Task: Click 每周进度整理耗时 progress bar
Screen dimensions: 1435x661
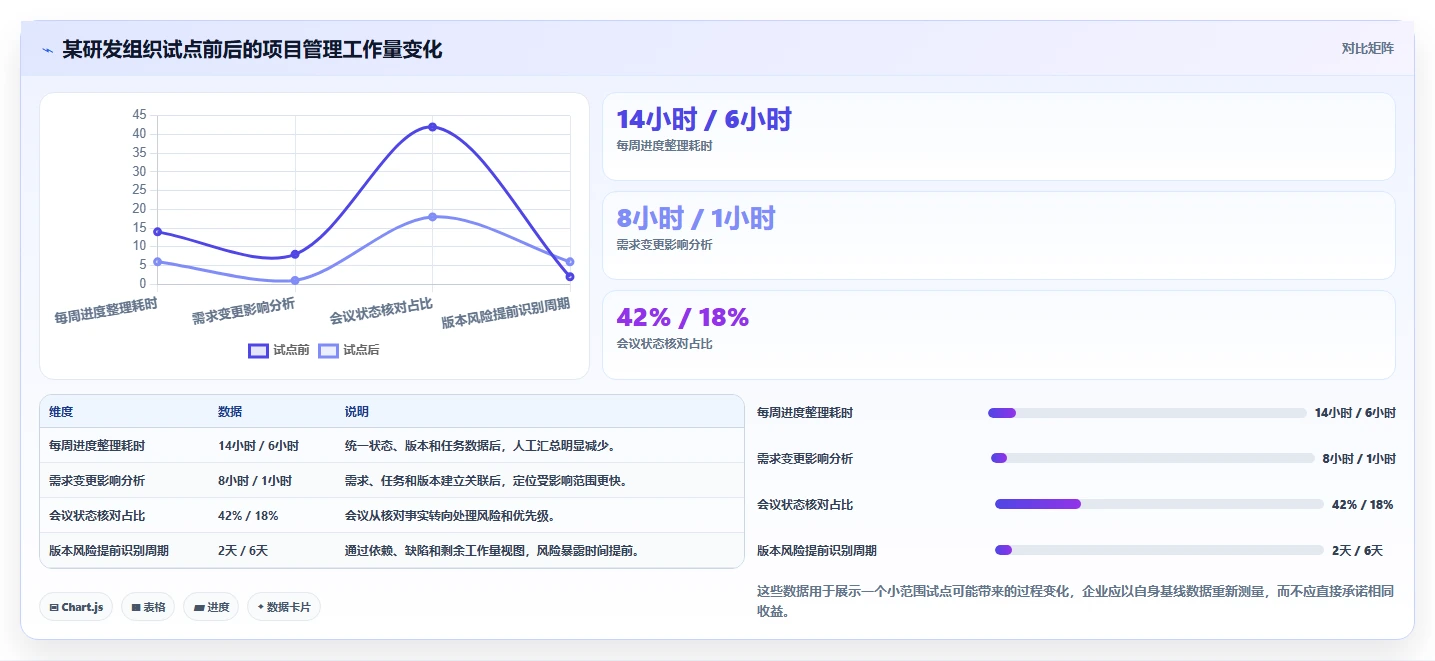Action: [x=1147, y=413]
